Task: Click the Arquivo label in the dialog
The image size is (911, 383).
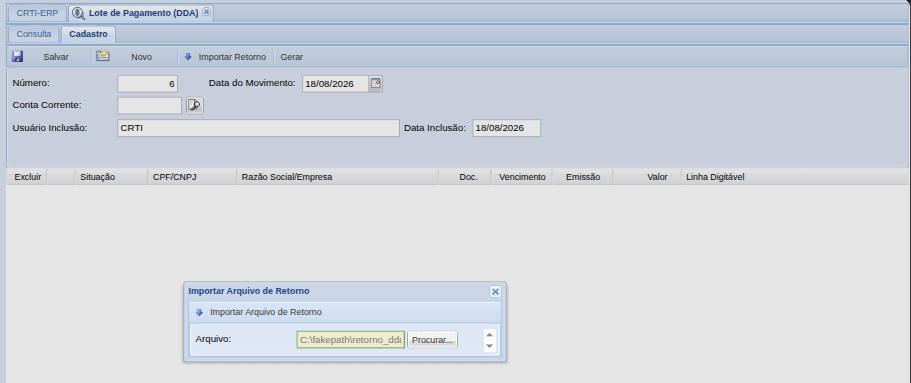Action: point(213,339)
